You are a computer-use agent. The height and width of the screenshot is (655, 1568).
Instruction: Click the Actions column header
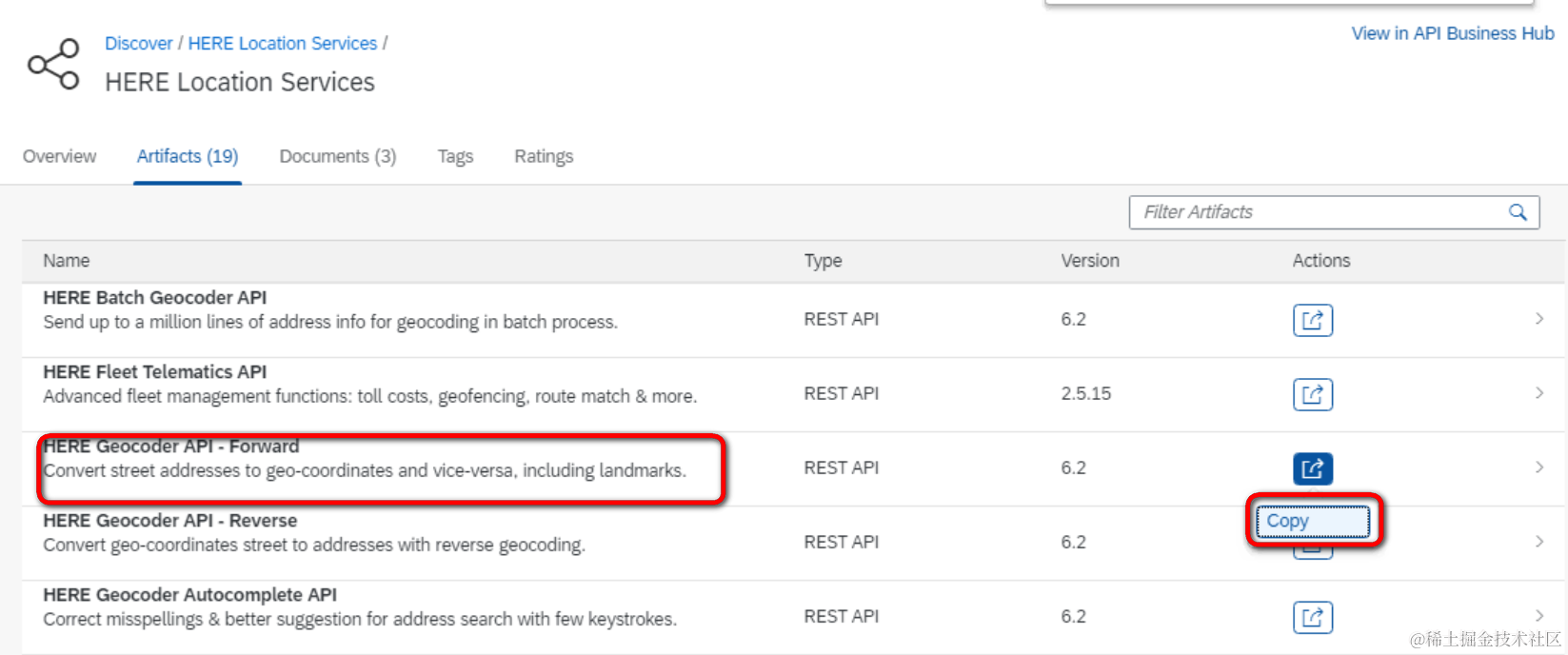[x=1321, y=261]
